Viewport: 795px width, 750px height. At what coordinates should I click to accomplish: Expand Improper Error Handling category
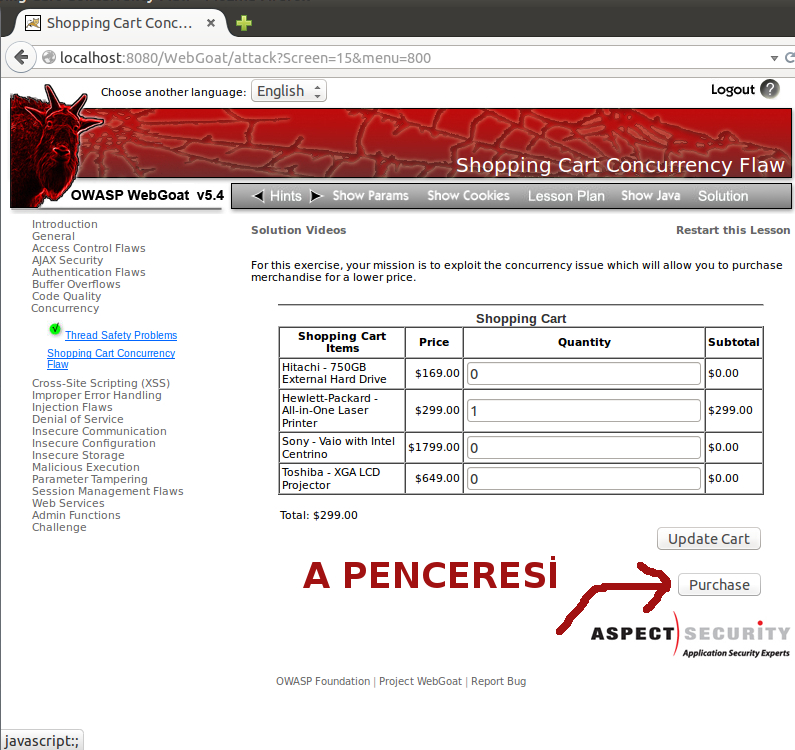[96, 395]
